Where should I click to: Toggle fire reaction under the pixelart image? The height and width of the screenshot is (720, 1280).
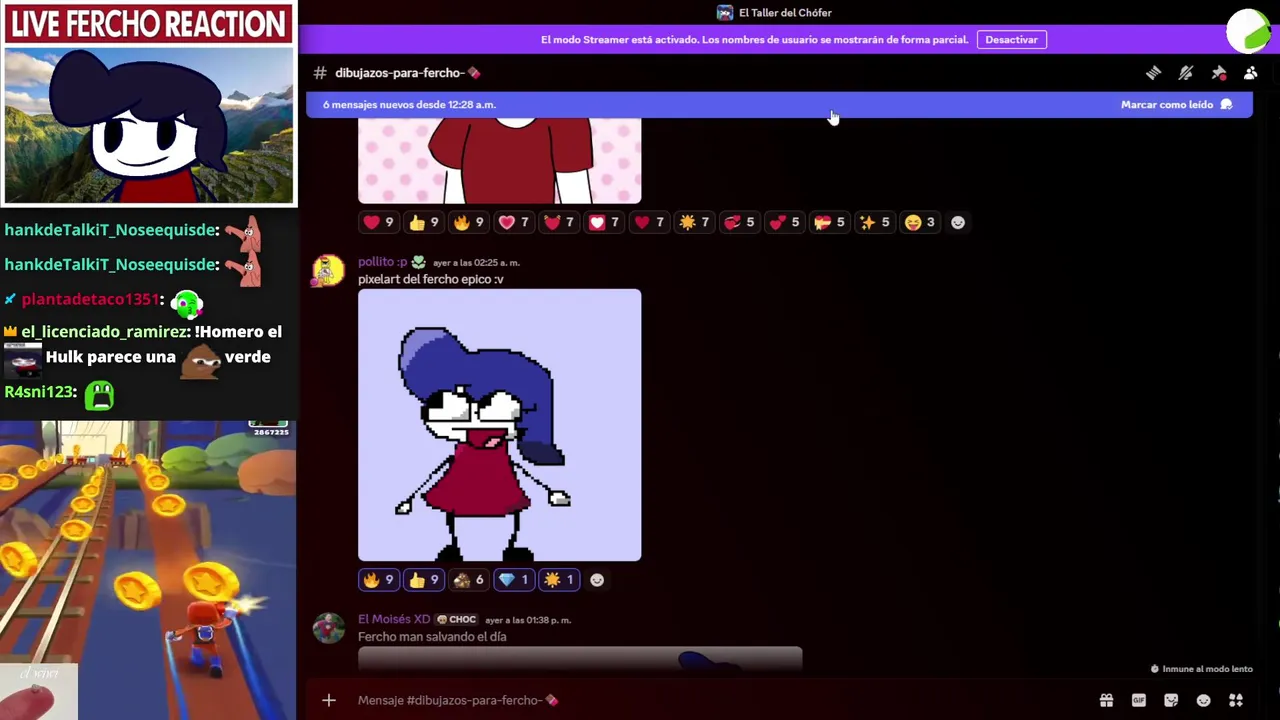tap(378, 580)
